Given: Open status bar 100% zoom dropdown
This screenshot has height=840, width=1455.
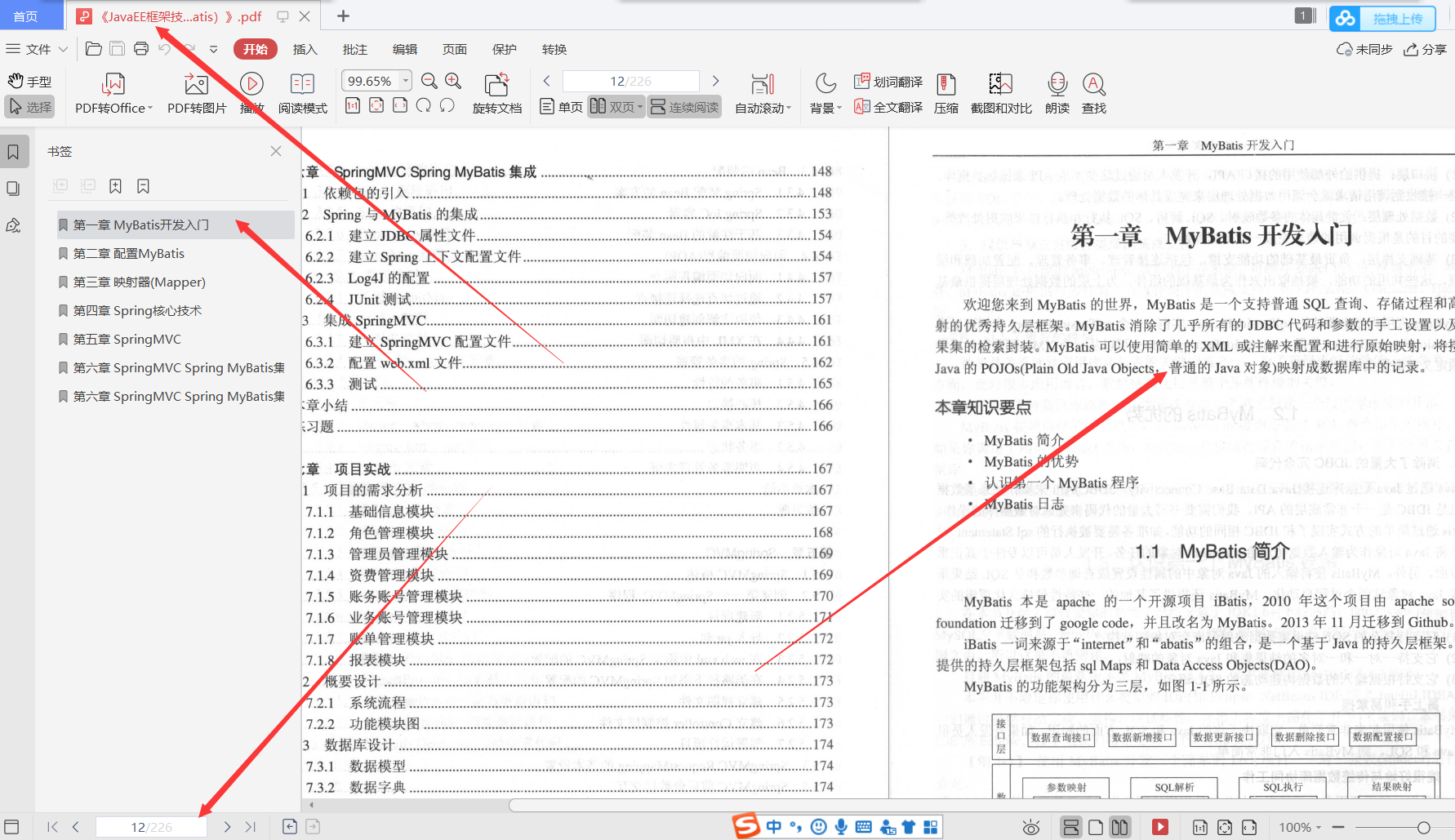Looking at the screenshot, I should (1301, 828).
